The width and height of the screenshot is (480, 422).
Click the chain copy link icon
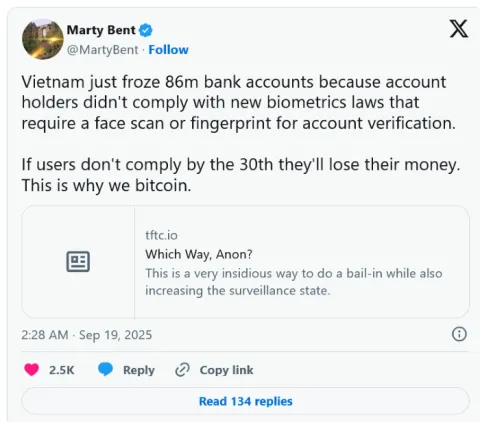pos(182,370)
